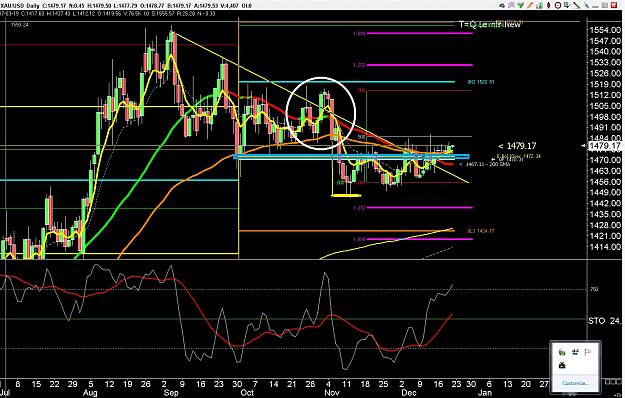
Task: Click the 1414.00 price axis label
Action: 605,247
